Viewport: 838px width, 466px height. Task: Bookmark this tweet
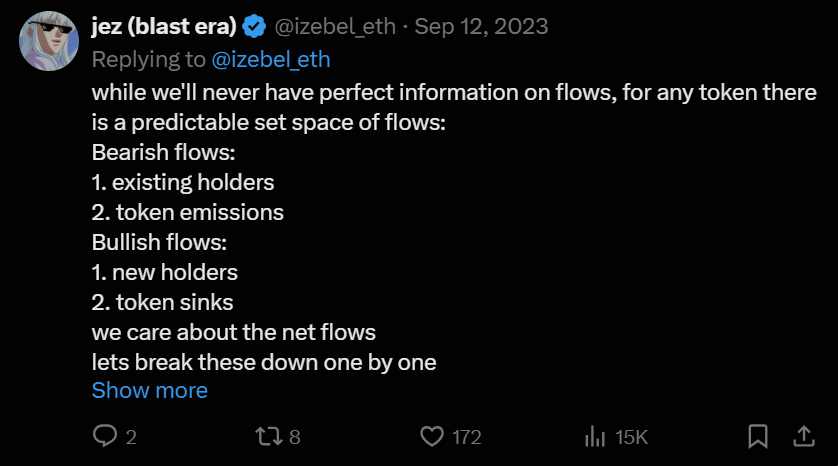click(x=758, y=436)
